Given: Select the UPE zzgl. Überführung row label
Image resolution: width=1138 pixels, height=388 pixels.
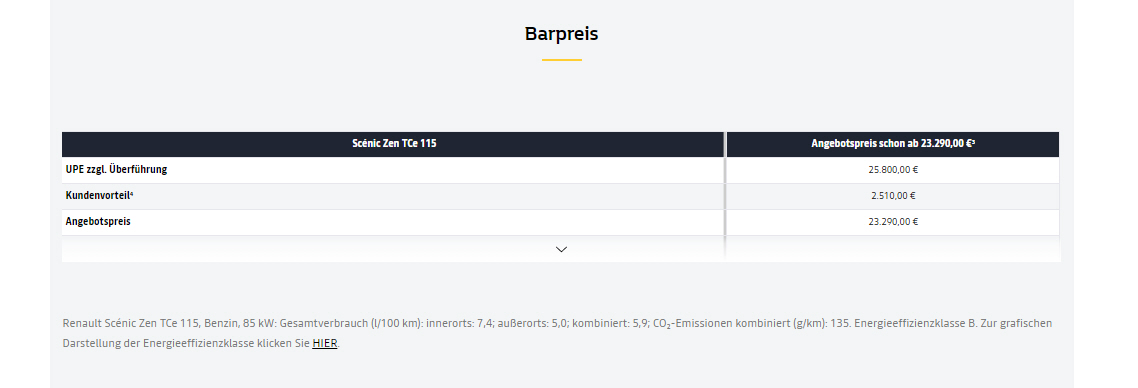Looking at the screenshot, I should [117, 170].
